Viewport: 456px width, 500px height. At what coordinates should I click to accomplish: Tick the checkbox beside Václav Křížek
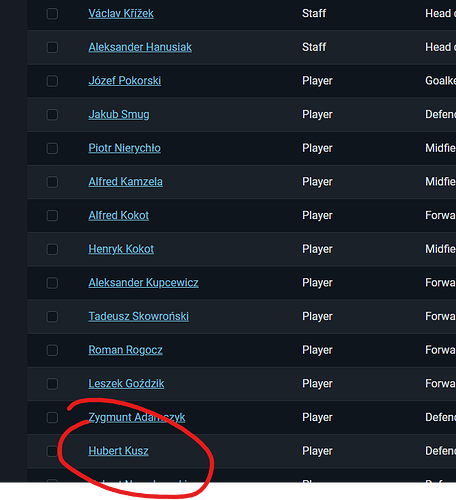(x=52, y=14)
